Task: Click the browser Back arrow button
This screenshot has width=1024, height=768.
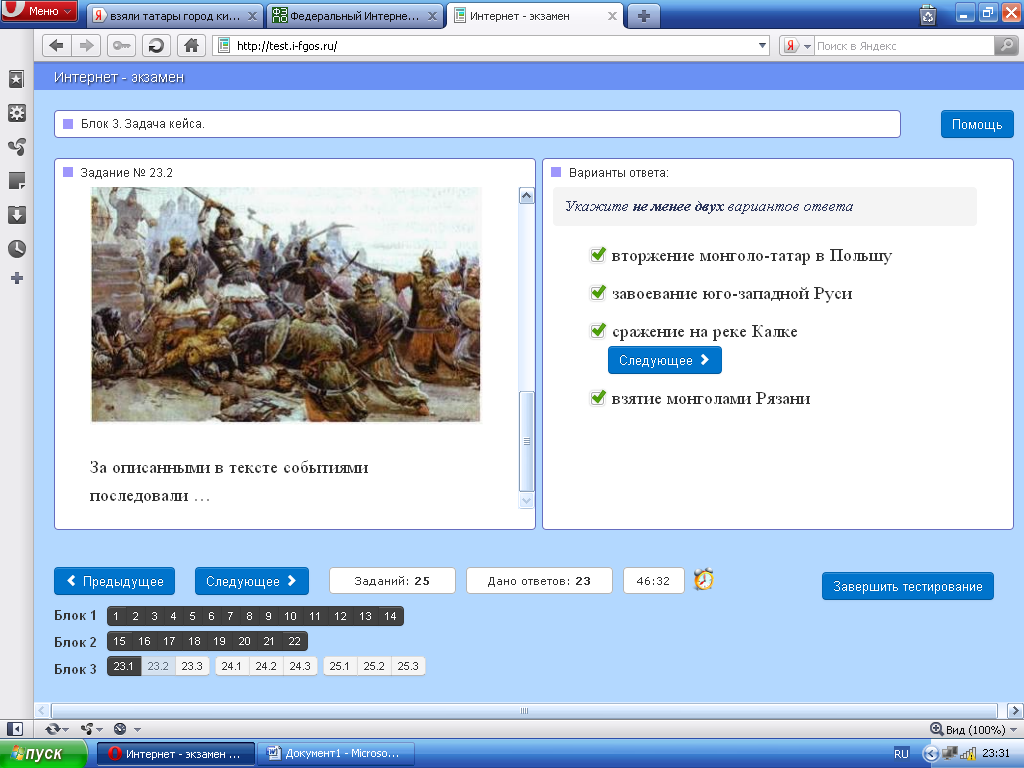Action: (x=57, y=46)
